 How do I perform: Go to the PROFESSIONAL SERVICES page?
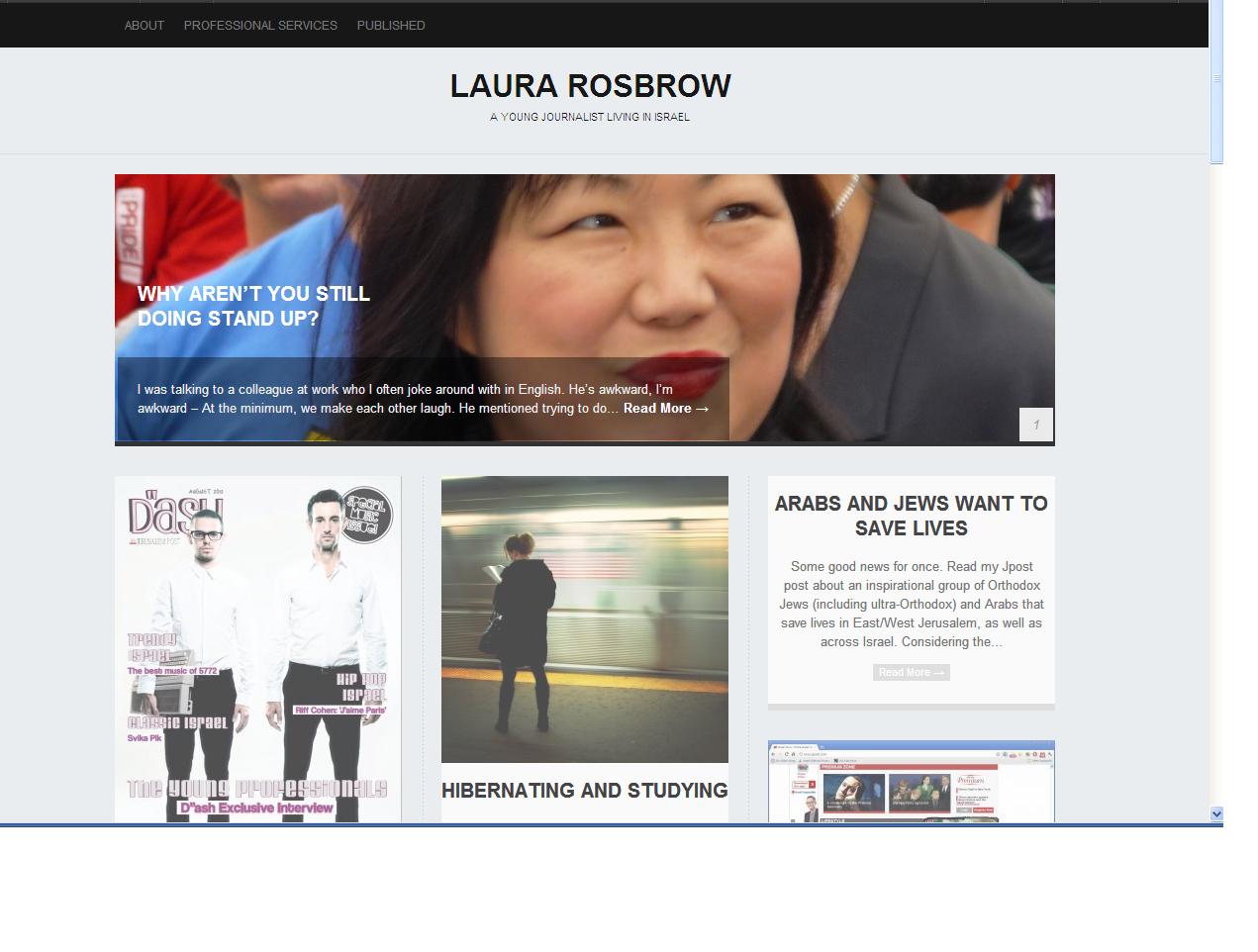click(x=260, y=26)
